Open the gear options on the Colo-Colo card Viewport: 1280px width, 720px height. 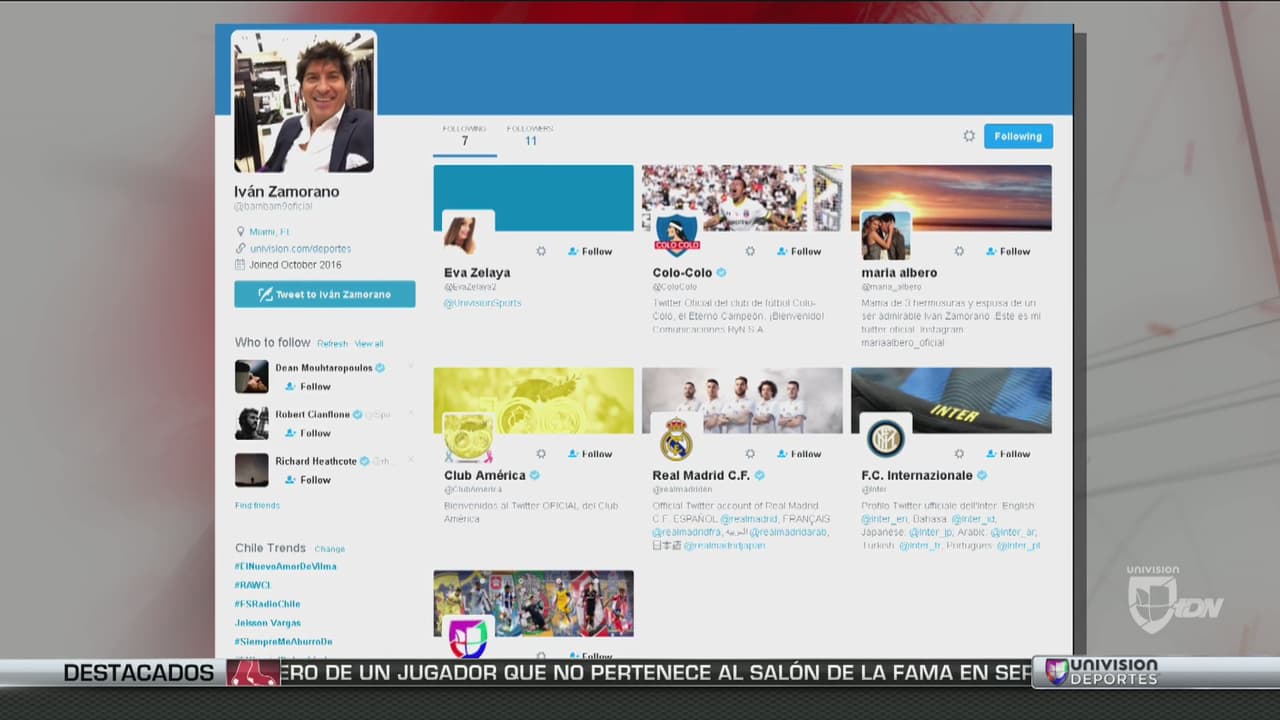[750, 252]
